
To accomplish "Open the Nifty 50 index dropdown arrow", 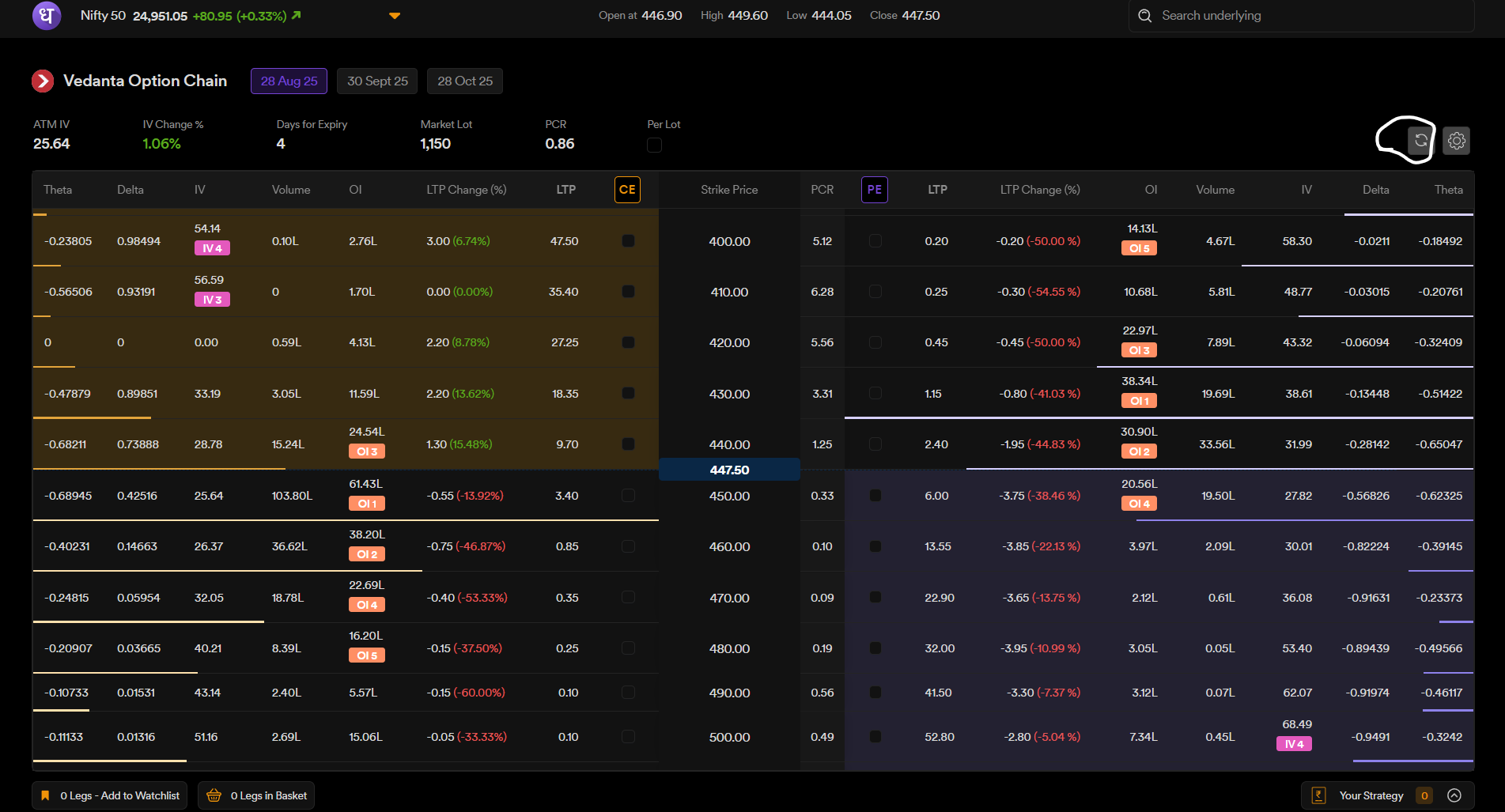I will (x=395, y=16).
